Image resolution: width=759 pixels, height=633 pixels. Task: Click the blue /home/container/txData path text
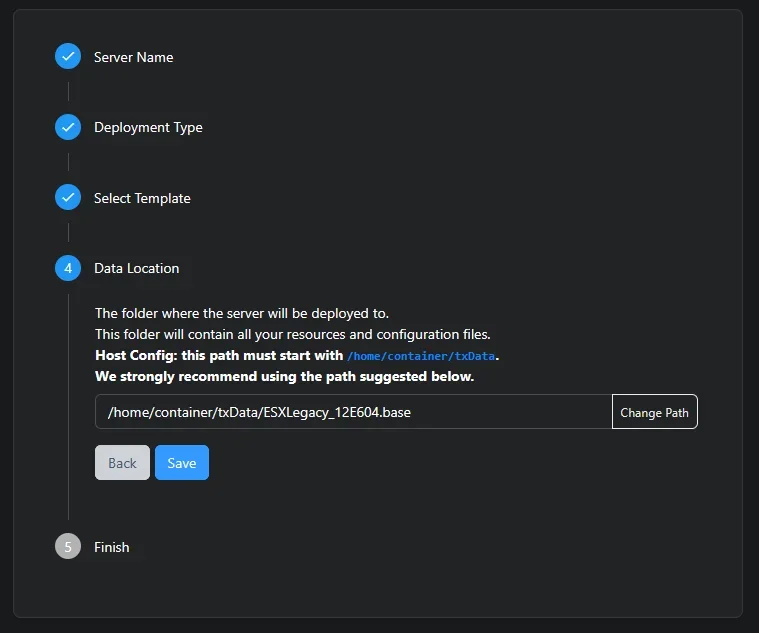(x=421, y=356)
